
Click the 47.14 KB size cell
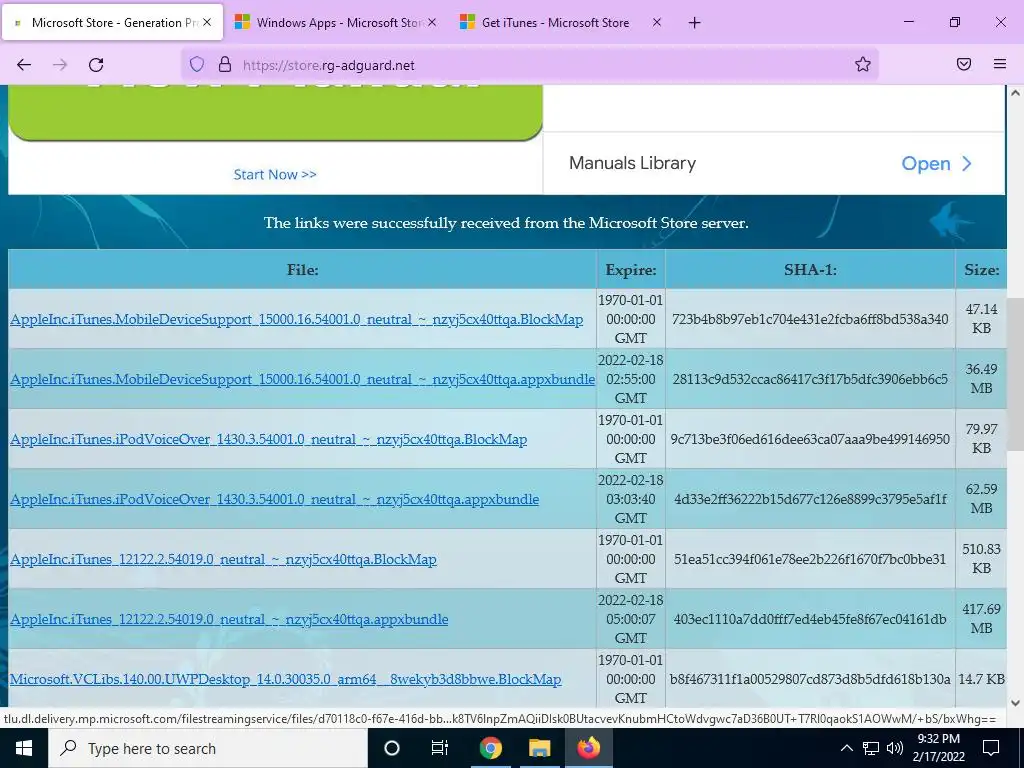(x=982, y=319)
